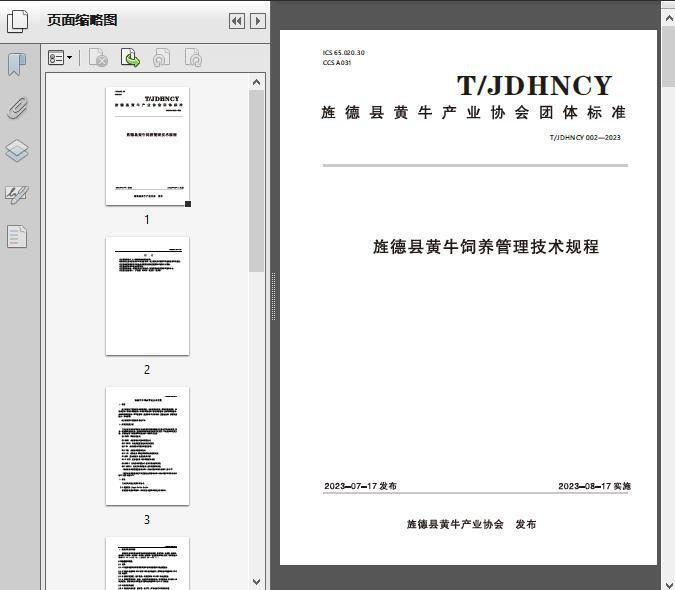Click document view scroll up arrow
Viewport: 675px width, 590px height.
[669, 19]
